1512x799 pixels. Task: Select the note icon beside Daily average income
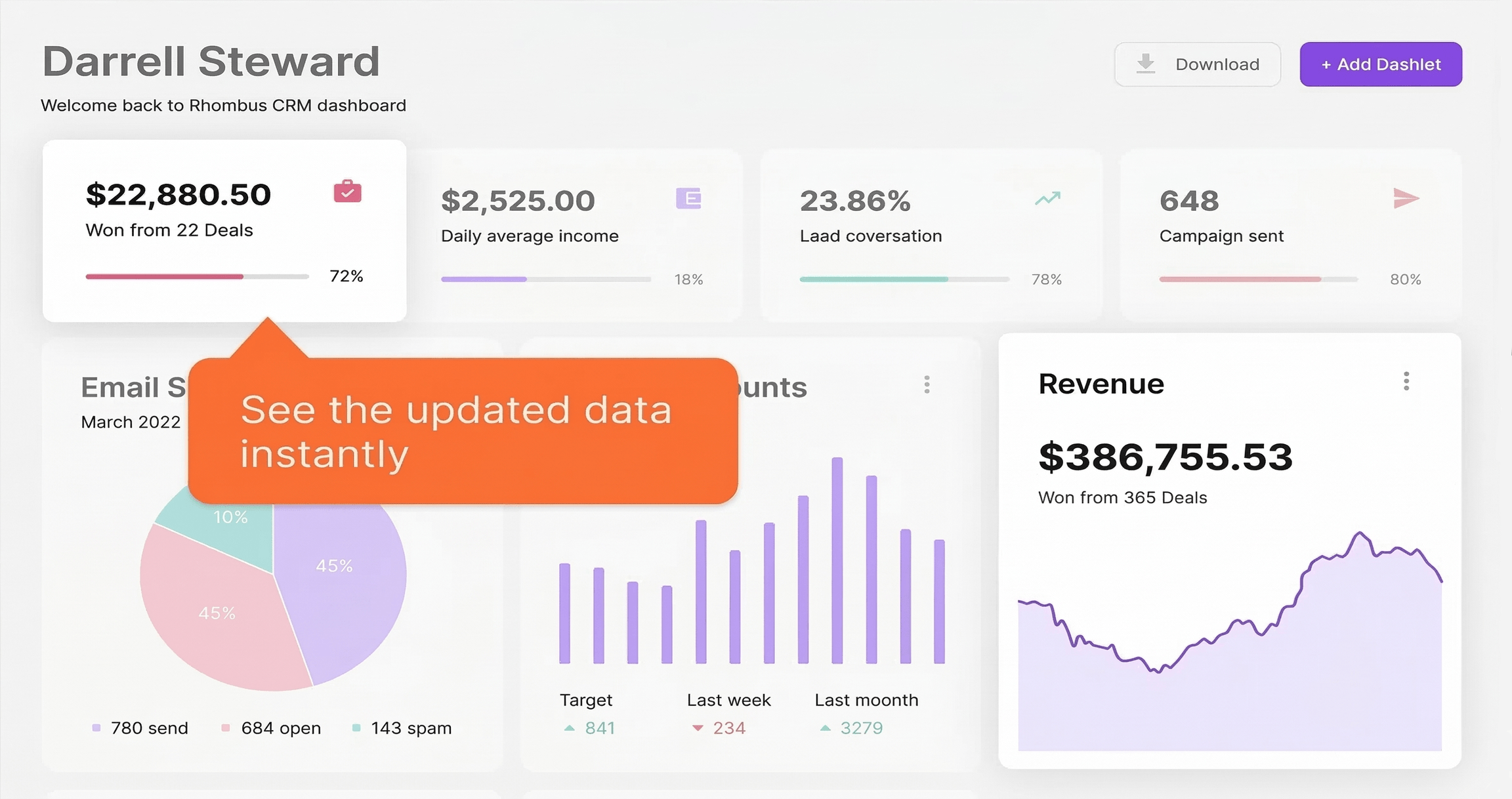click(x=688, y=198)
